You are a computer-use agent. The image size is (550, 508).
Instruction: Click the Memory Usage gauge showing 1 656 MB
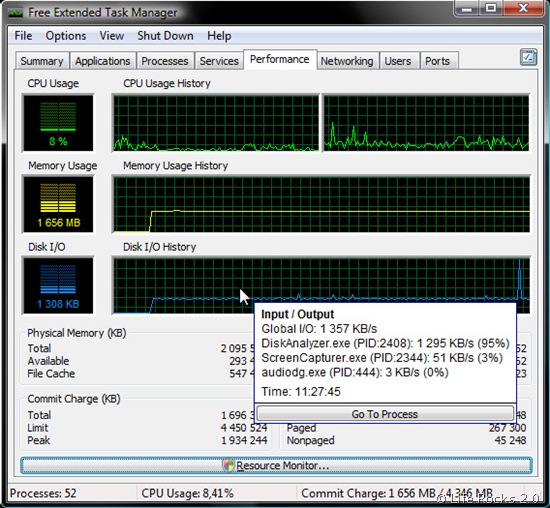58,205
